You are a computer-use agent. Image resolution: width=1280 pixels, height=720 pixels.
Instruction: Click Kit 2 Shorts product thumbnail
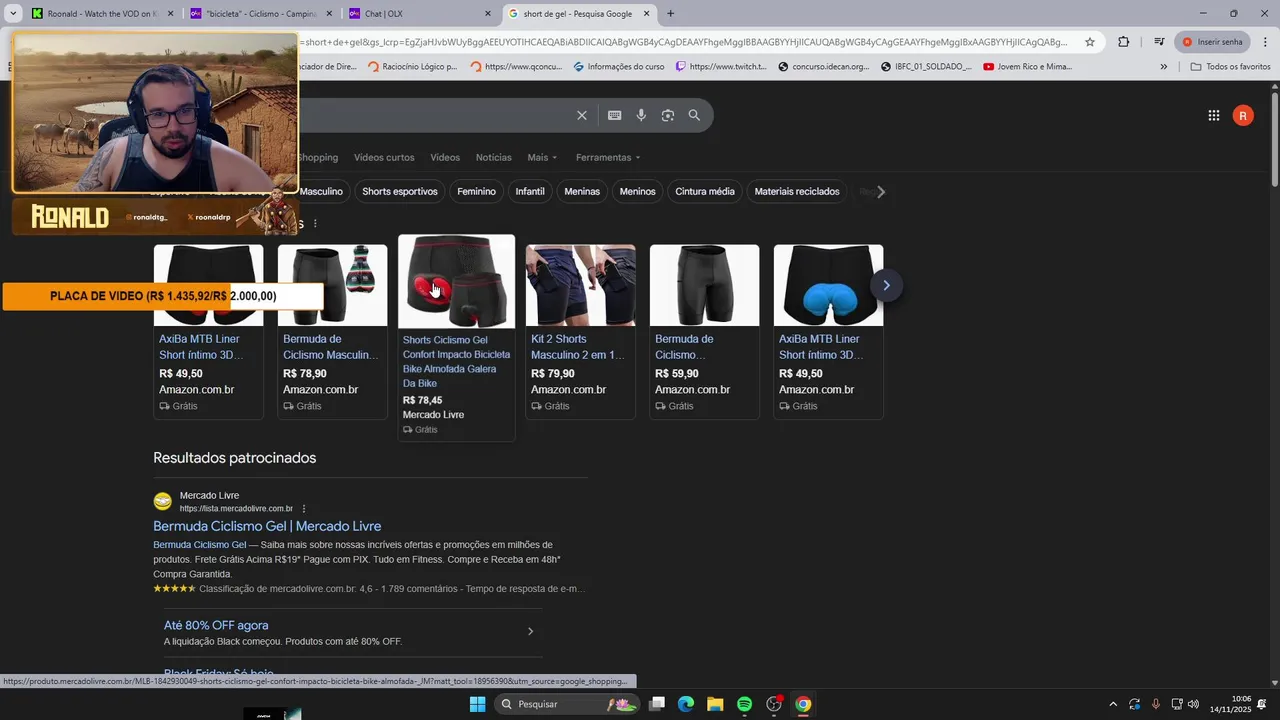tap(580, 285)
